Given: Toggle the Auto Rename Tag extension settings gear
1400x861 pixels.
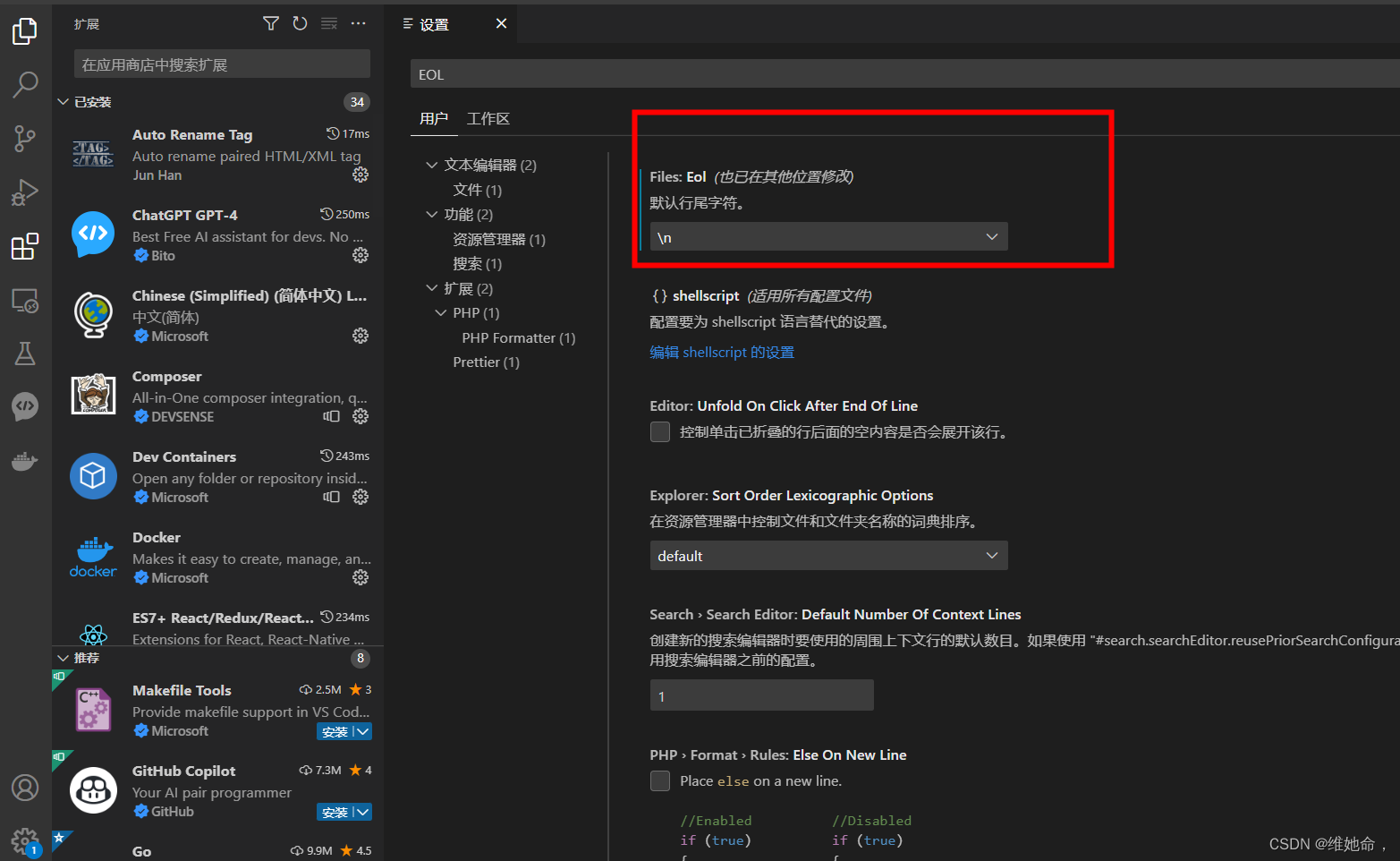Looking at the screenshot, I should [x=360, y=175].
